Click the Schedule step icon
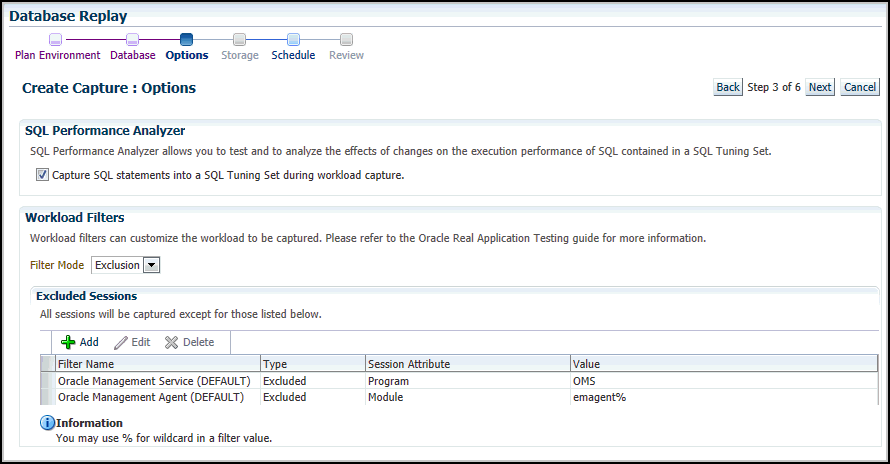The image size is (890, 464). coord(293,40)
